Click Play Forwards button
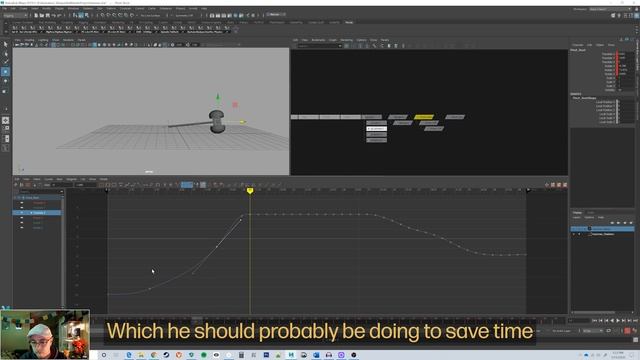The height and width of the screenshot is (360, 640). pos(618,321)
